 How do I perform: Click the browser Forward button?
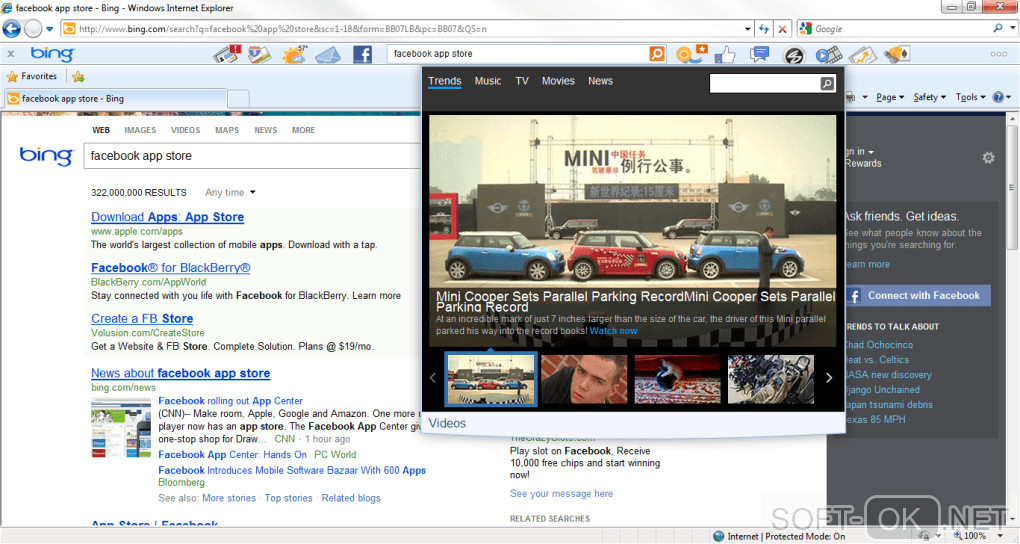pos(33,29)
